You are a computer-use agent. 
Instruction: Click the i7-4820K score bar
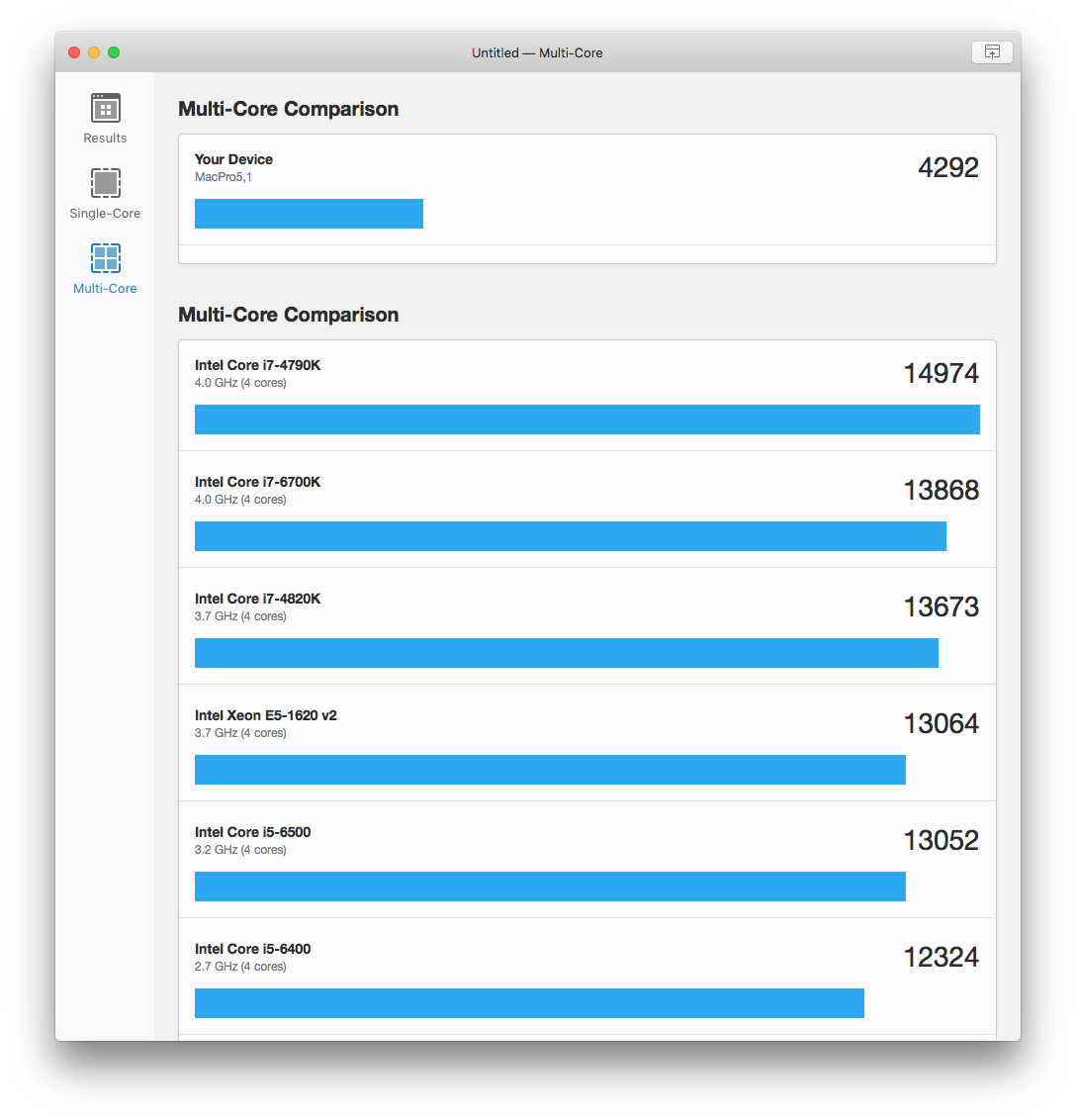pyautogui.click(x=567, y=653)
